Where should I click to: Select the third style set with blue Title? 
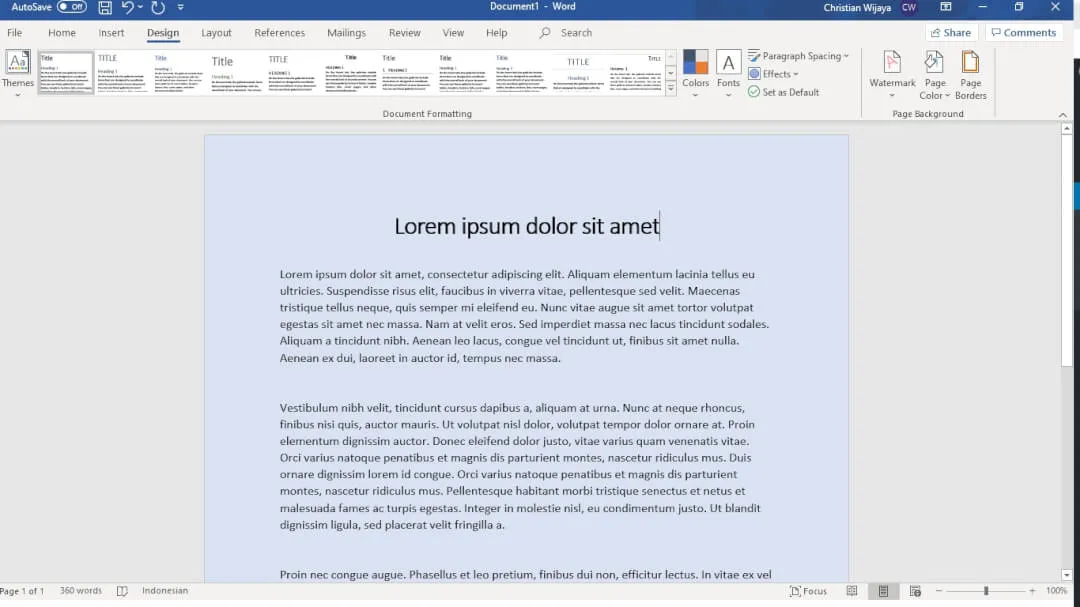pos(178,73)
